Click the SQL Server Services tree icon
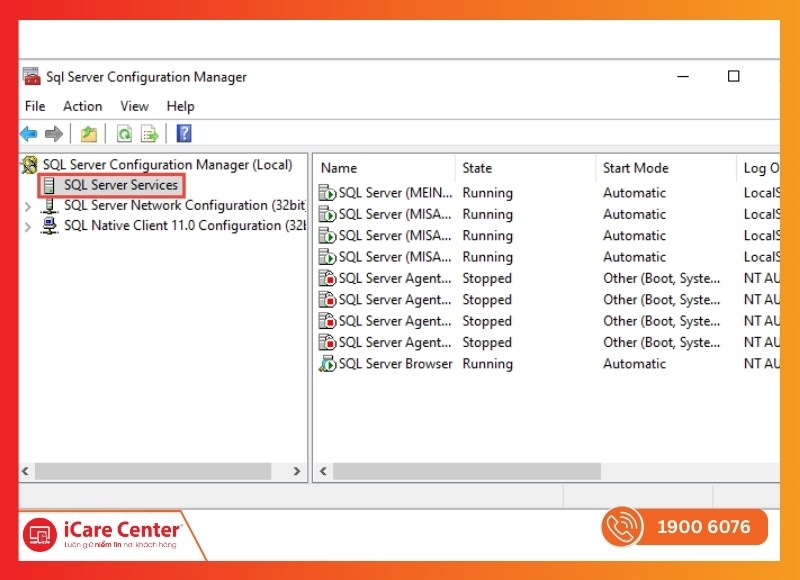800x580 pixels. click(49, 185)
